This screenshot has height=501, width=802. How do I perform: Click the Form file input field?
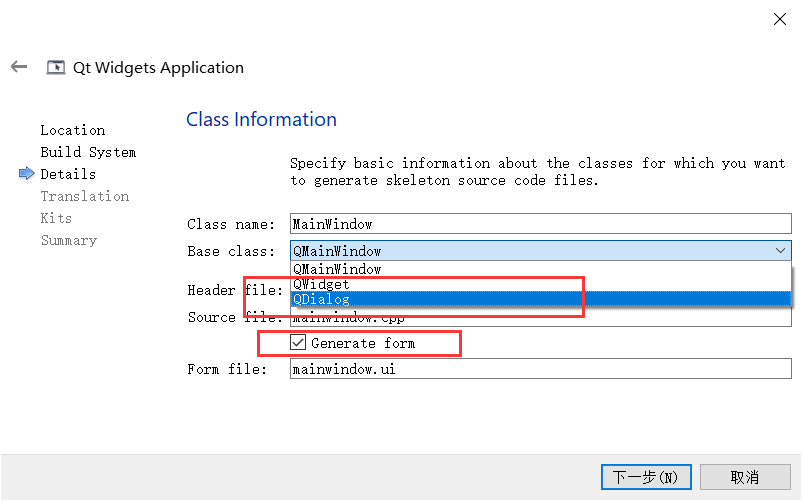[x=540, y=369]
